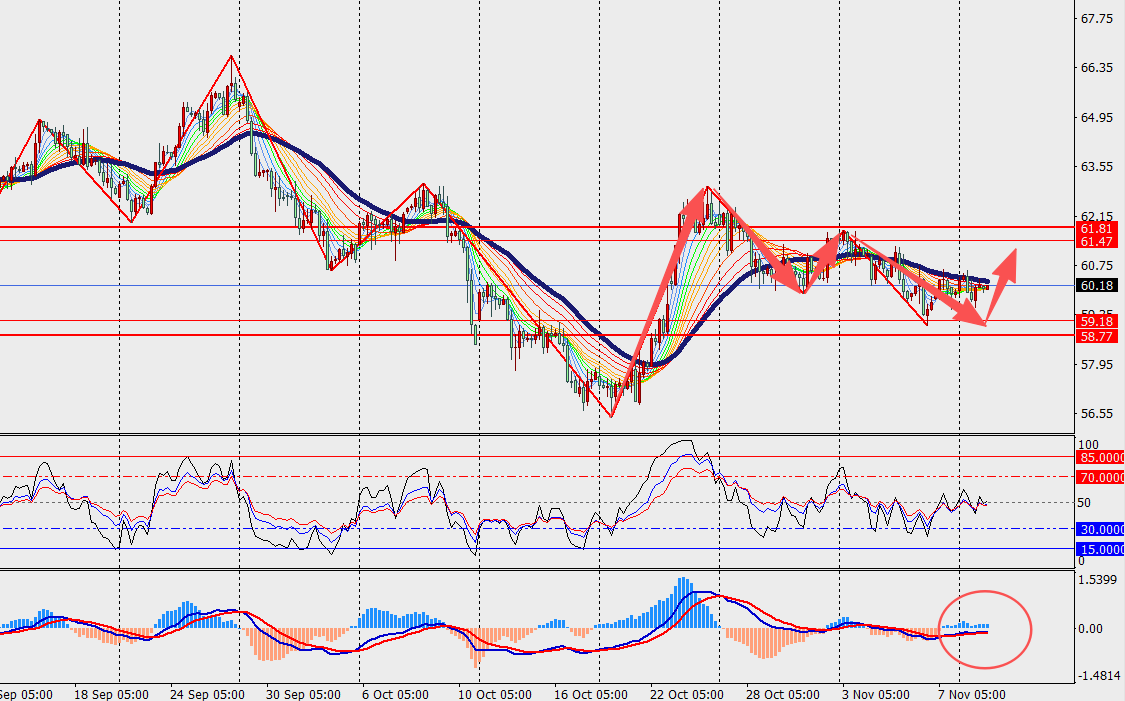Click the 56.55 price axis value
Viewport: 1125px width, 701px height.
1098,414
